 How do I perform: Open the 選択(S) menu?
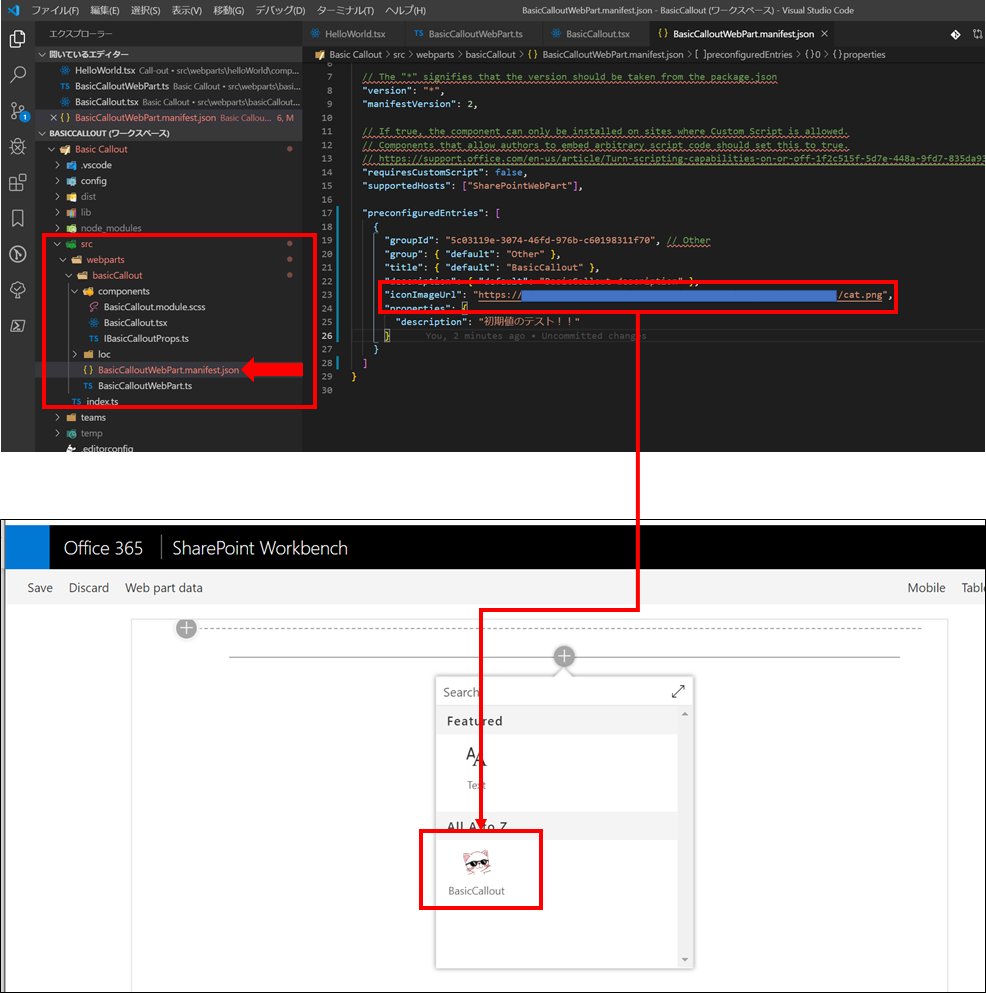tap(145, 10)
